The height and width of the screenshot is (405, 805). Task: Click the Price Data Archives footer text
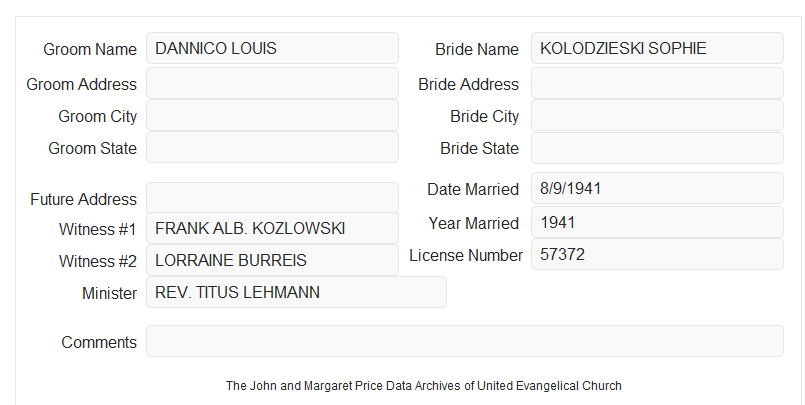424,385
